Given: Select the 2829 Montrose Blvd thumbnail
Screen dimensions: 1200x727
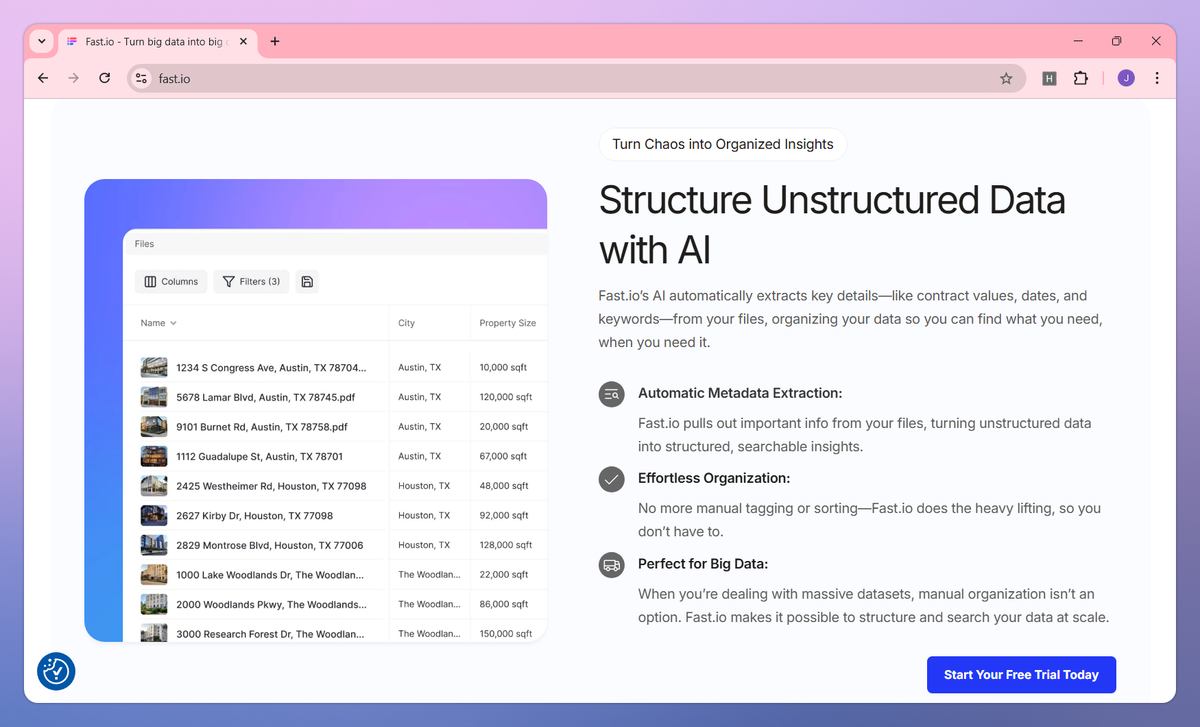Looking at the screenshot, I should [154, 545].
